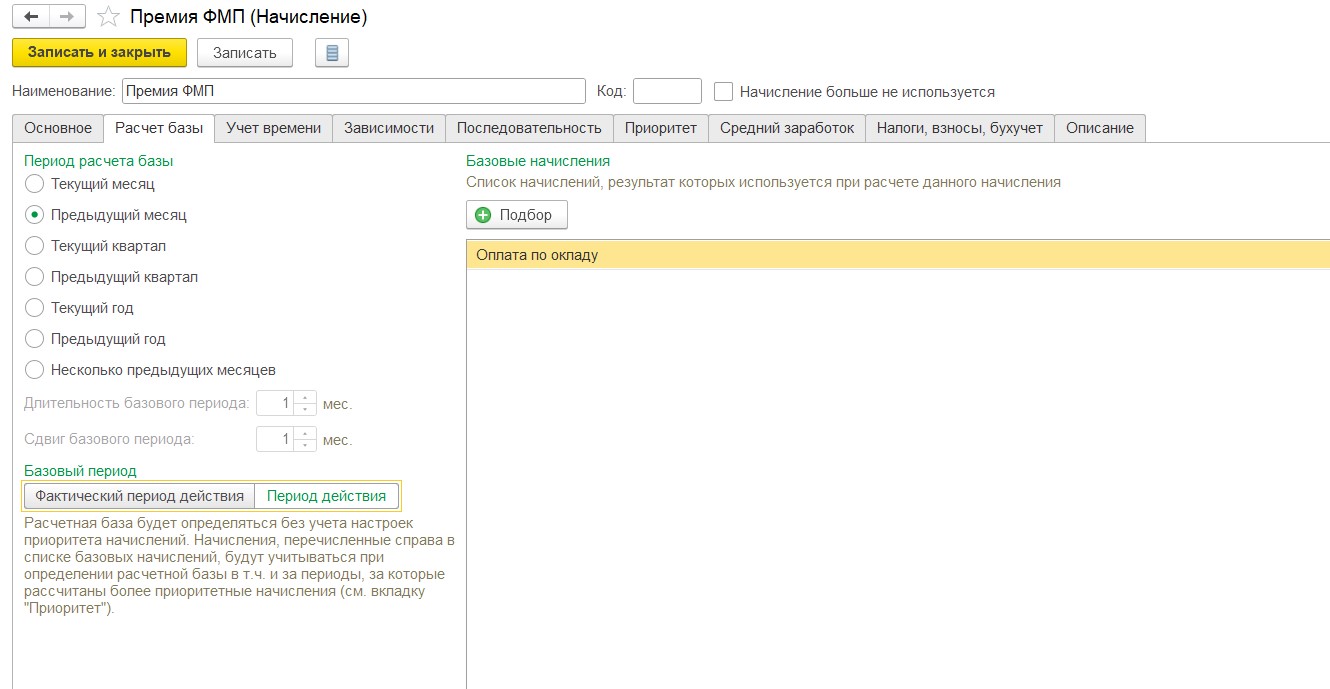Open the list icon button next to Записать
This screenshot has height=689, width=1330.
tap(332, 53)
